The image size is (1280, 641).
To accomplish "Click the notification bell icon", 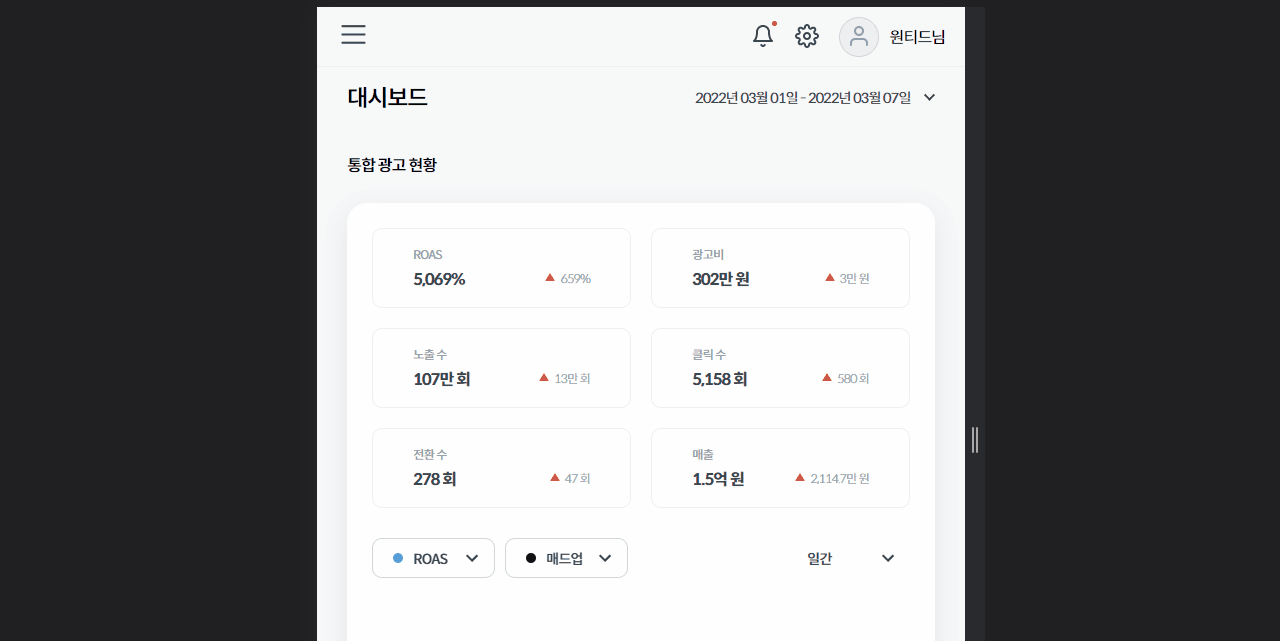I will pos(762,35).
